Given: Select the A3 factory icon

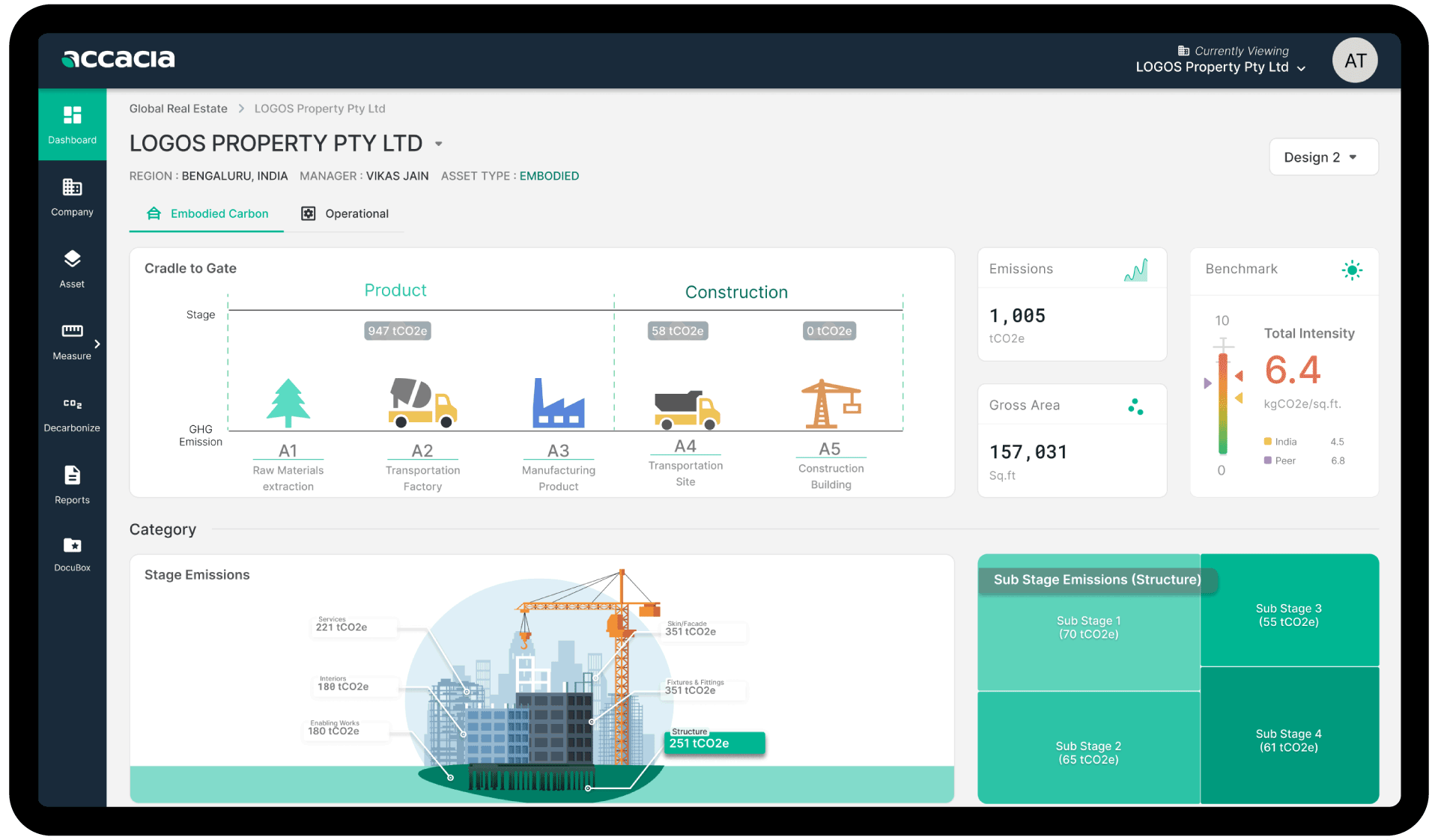Looking at the screenshot, I should pyautogui.click(x=558, y=402).
